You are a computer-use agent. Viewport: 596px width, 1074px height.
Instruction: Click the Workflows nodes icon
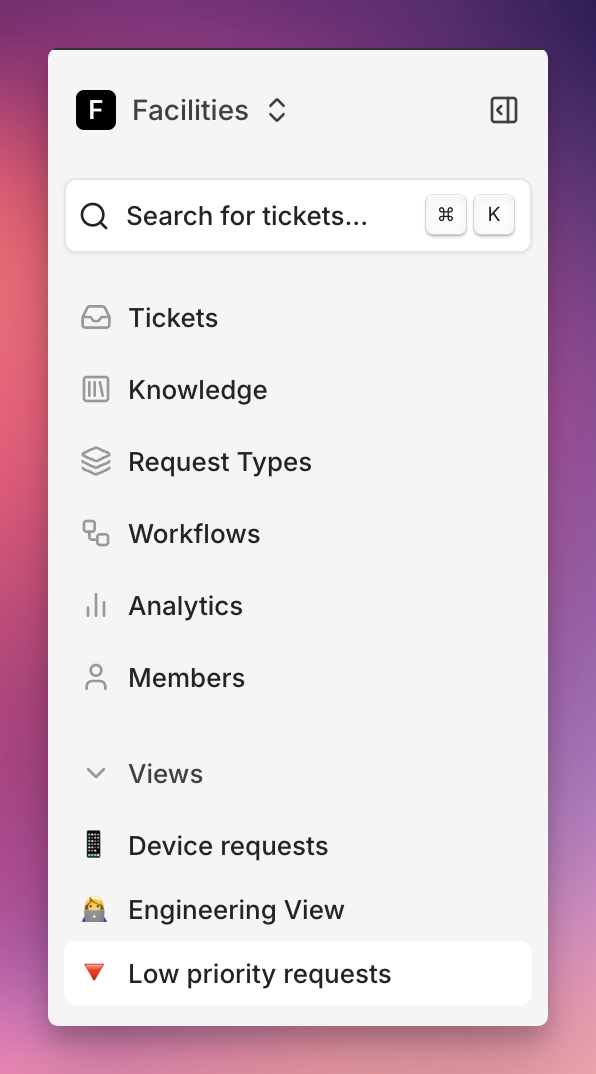coord(96,534)
